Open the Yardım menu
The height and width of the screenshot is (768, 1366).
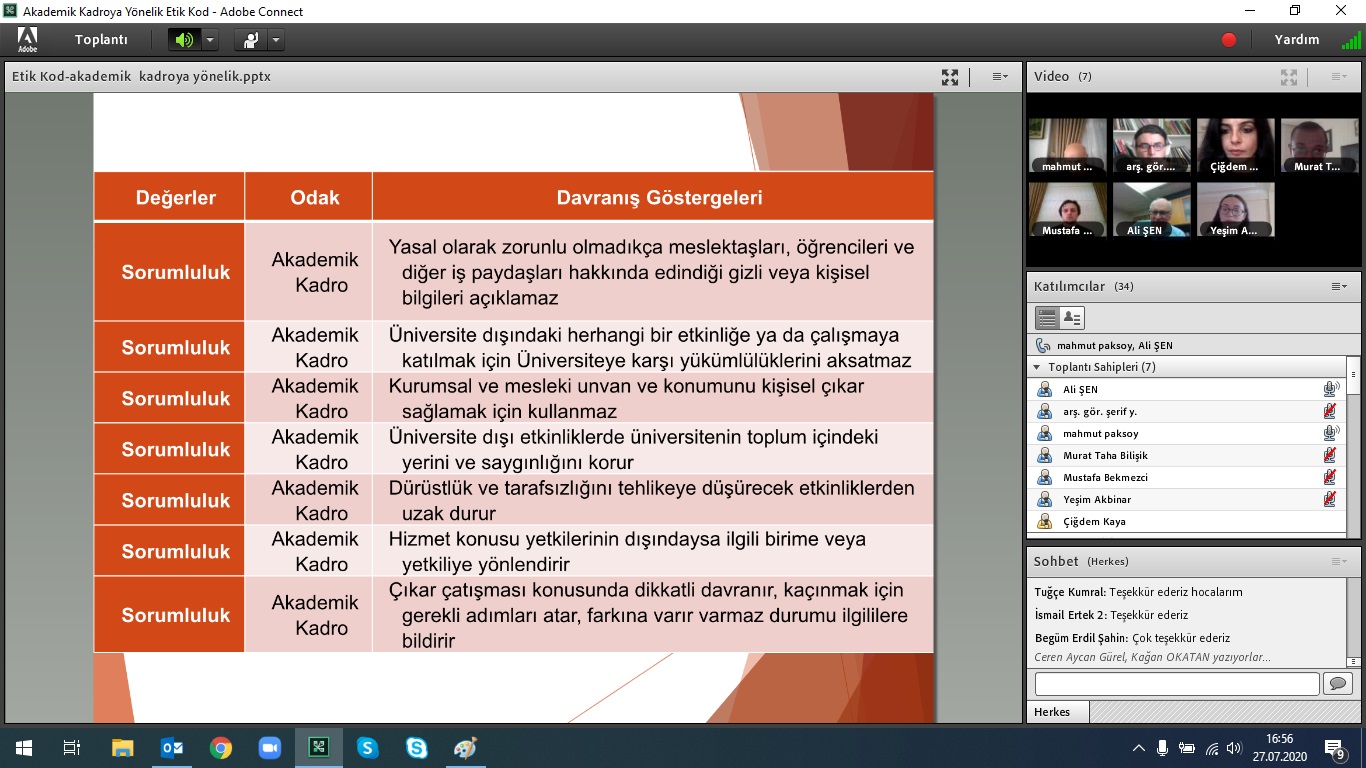coord(1296,40)
